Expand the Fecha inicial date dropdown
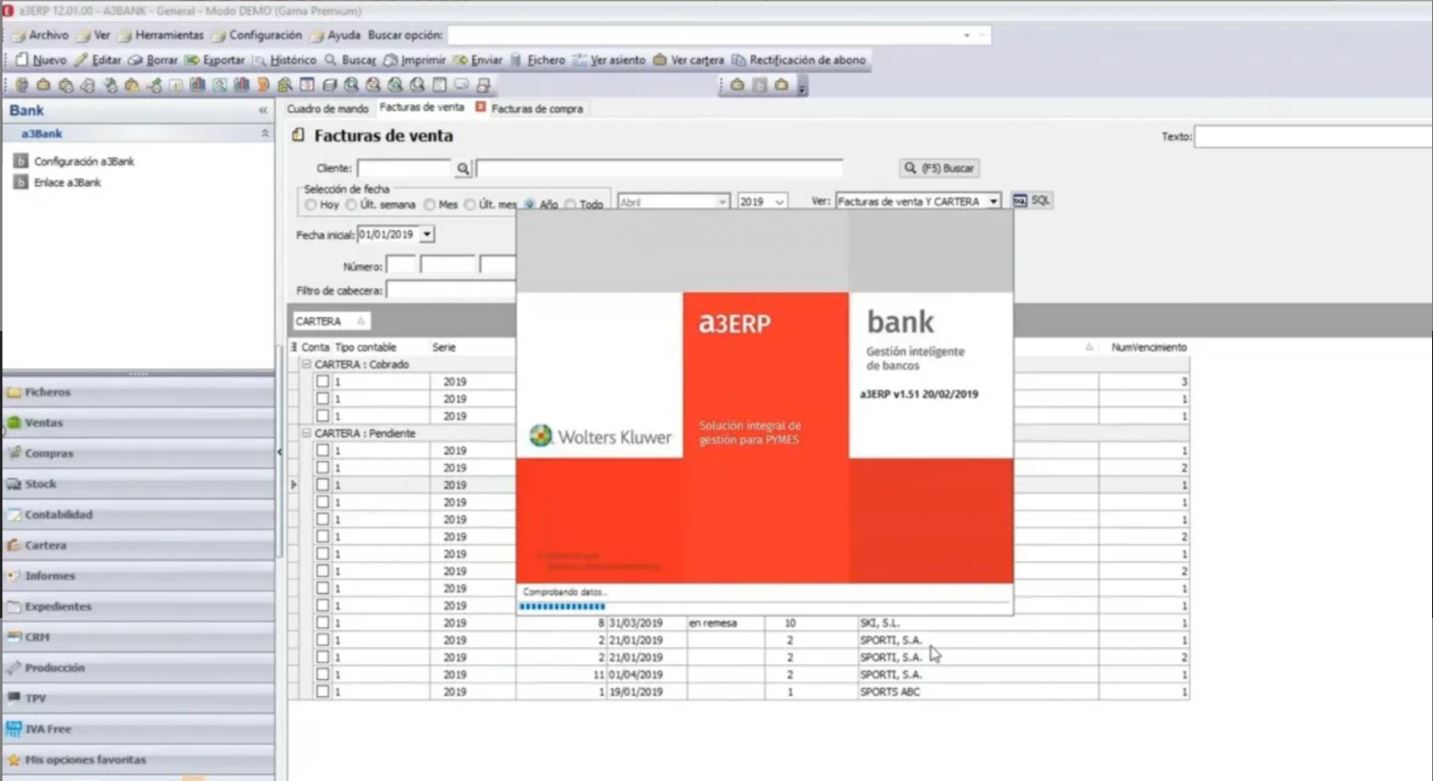 tap(427, 234)
